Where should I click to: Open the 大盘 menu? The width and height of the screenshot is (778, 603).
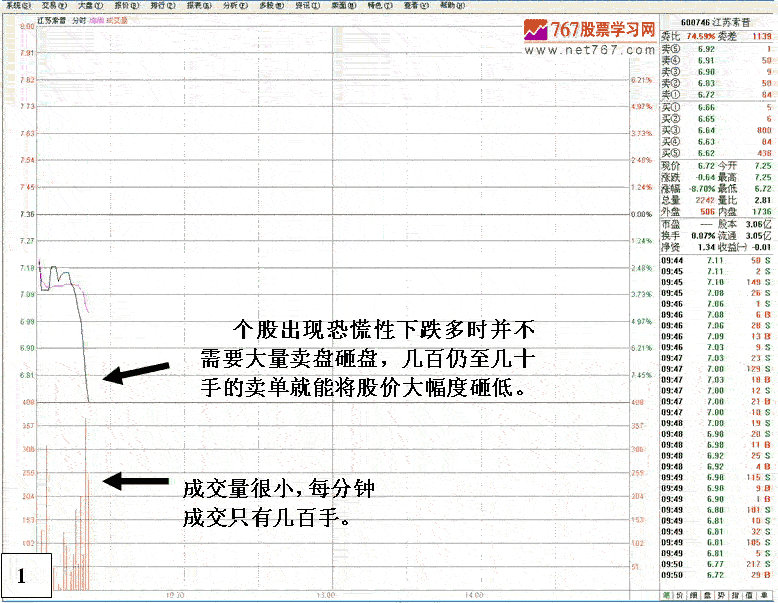click(85, 5)
